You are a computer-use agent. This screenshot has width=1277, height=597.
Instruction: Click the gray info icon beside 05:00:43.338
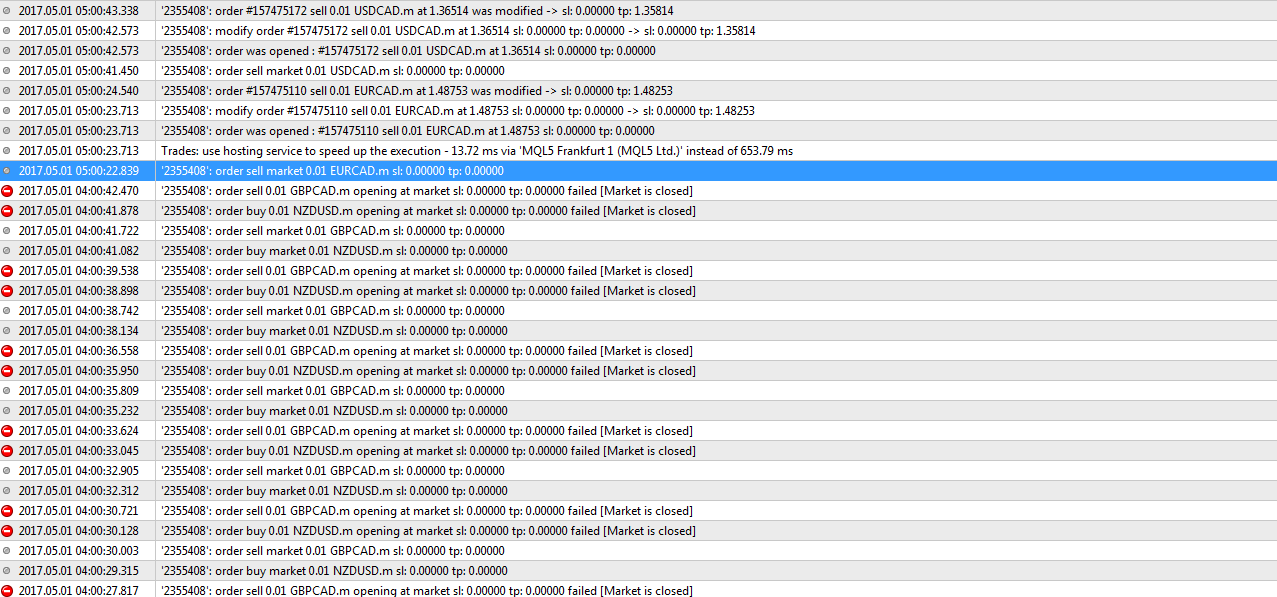(7, 11)
